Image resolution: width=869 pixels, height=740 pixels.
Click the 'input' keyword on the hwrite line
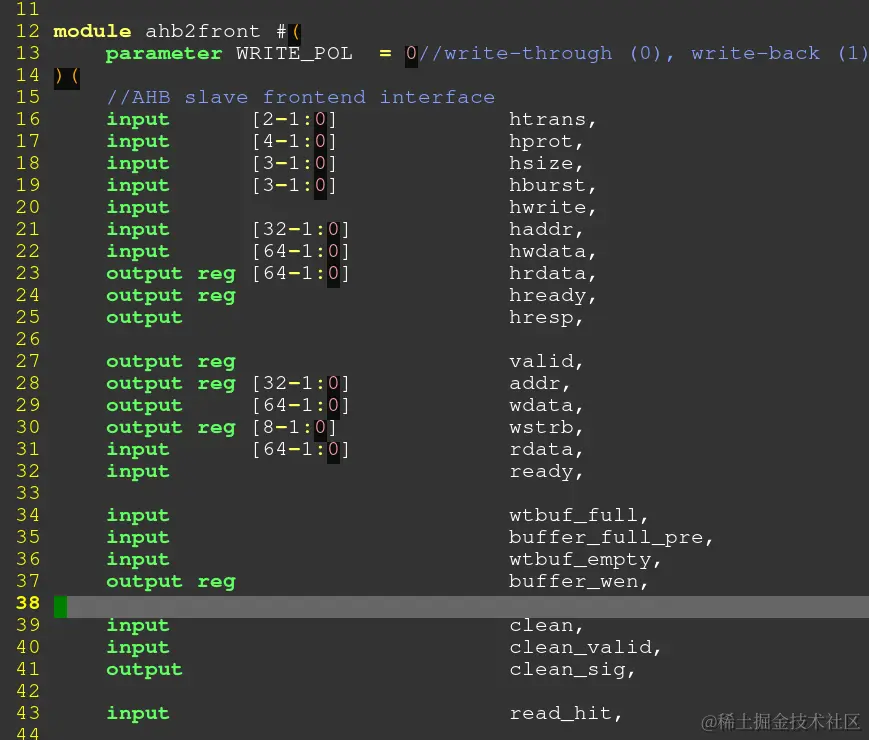coord(138,208)
